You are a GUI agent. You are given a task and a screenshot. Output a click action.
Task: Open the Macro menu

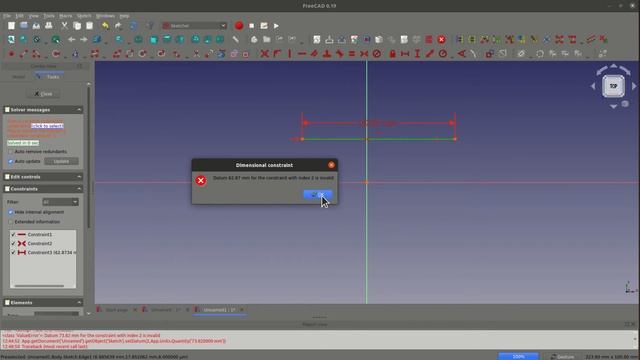pos(66,16)
